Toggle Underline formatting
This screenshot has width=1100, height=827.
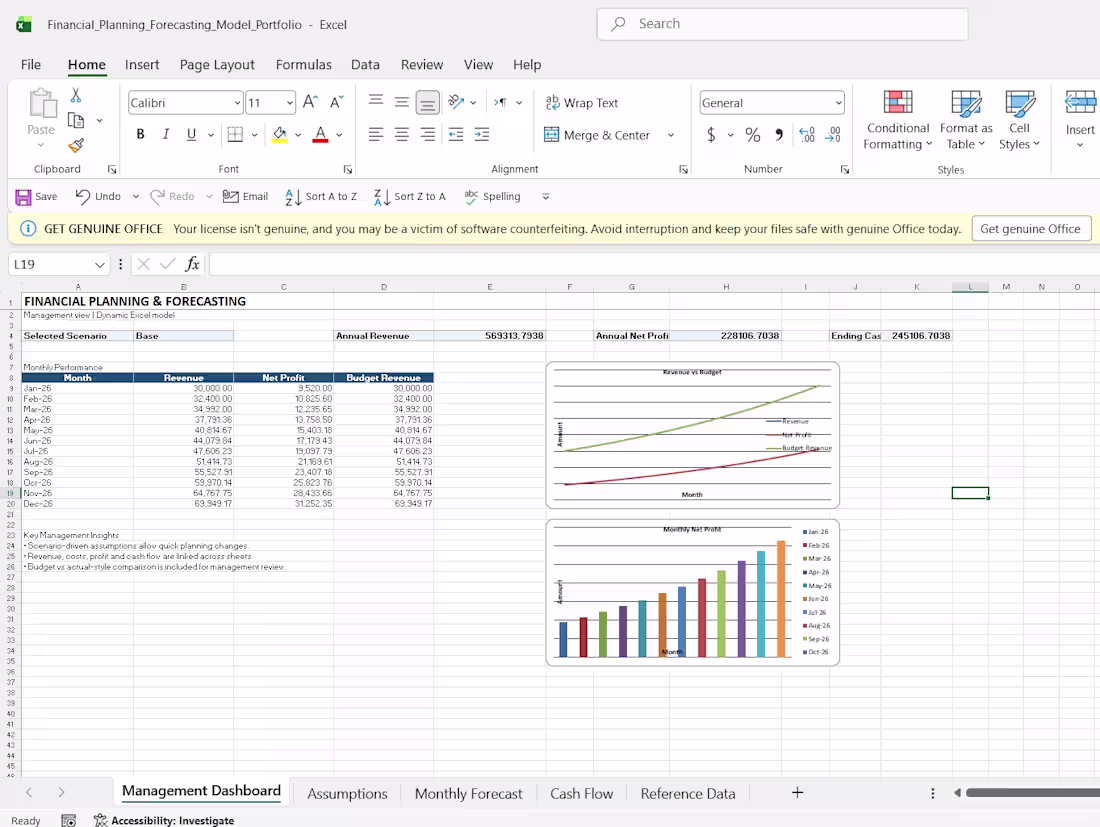pos(191,134)
